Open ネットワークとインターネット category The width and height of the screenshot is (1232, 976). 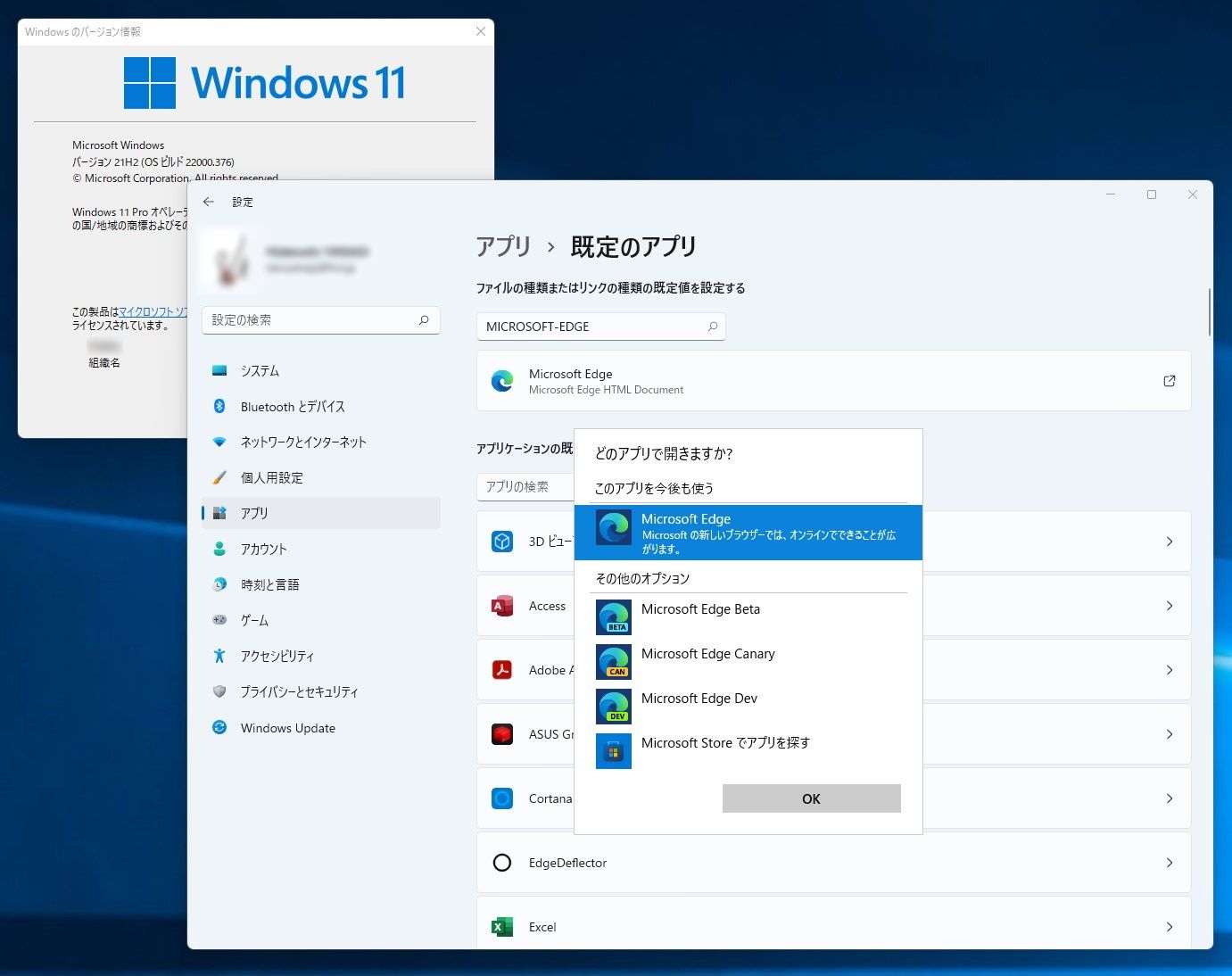(x=321, y=442)
